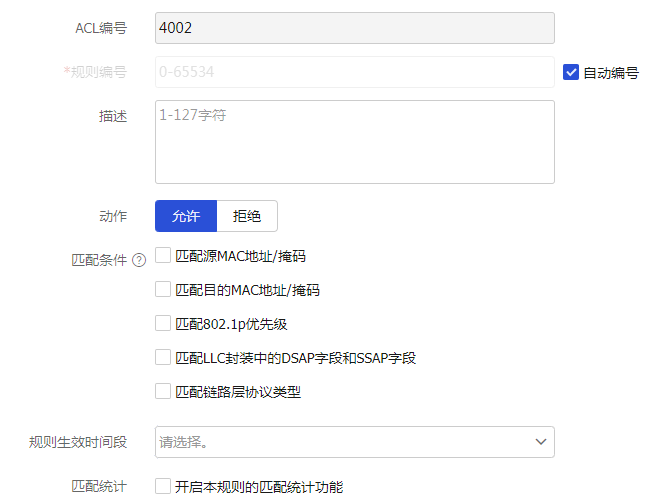Turn on 开启本规则的匹配统计功能 checkbox
Image resolution: width=656 pixels, height=498 pixels.
163,486
